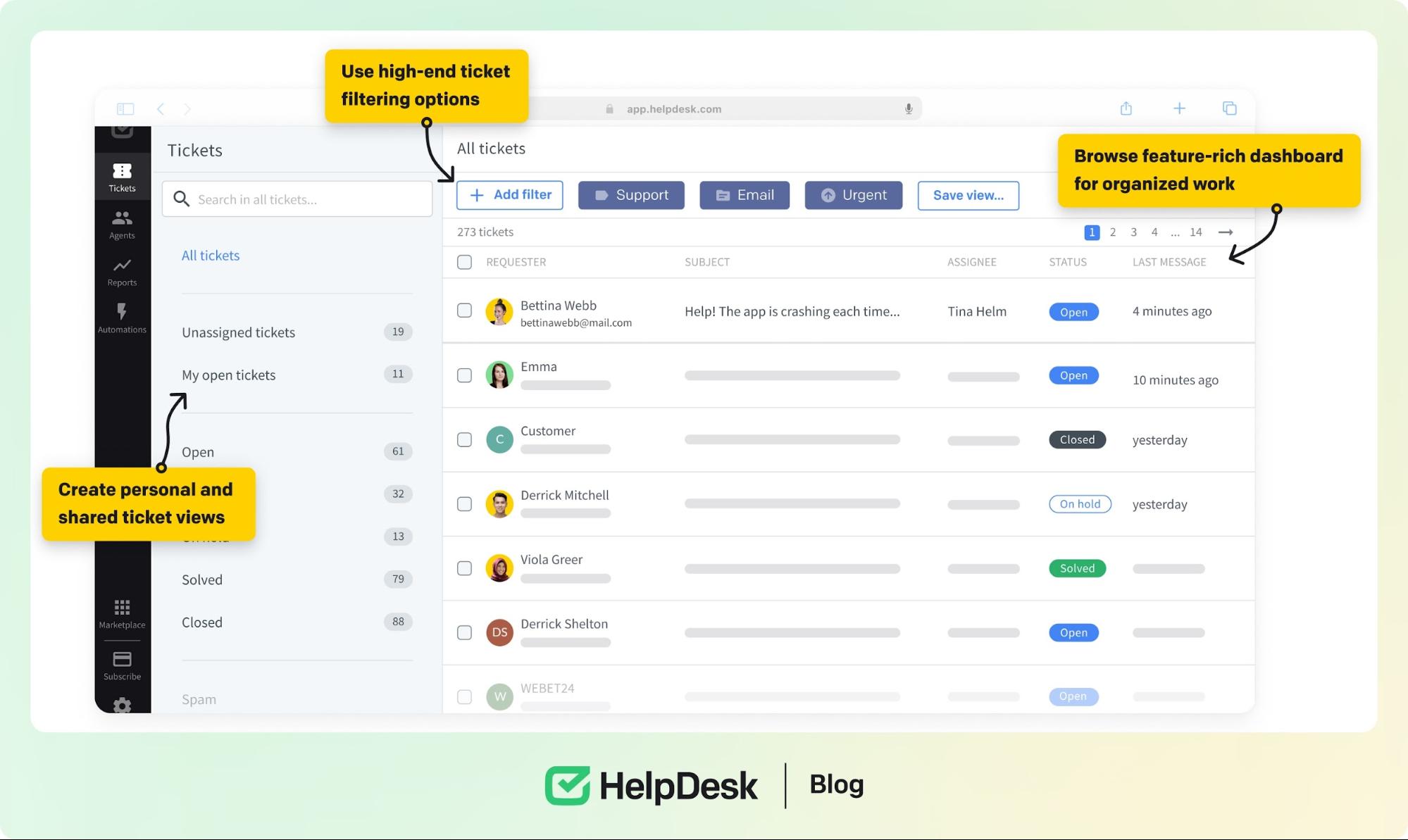Select Derrick Mitchell's ticket checkbox
Viewport: 1408px width, 840px height.
coord(464,504)
